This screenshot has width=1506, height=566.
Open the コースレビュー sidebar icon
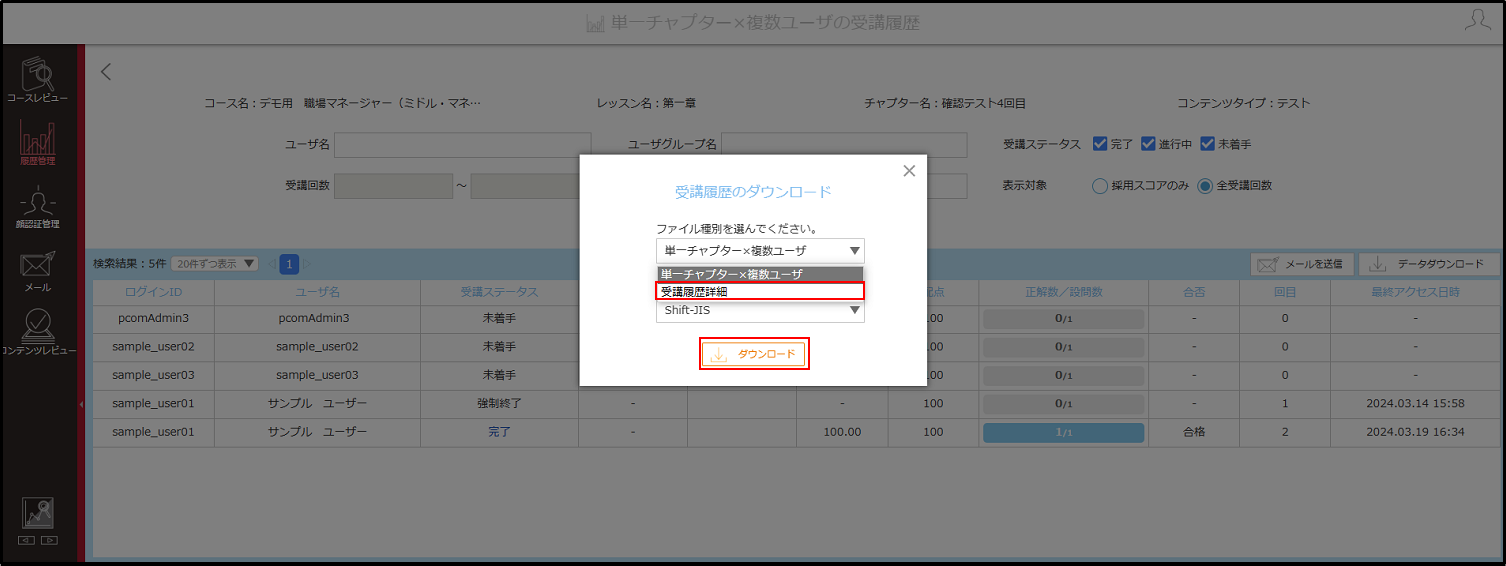pyautogui.click(x=38, y=79)
